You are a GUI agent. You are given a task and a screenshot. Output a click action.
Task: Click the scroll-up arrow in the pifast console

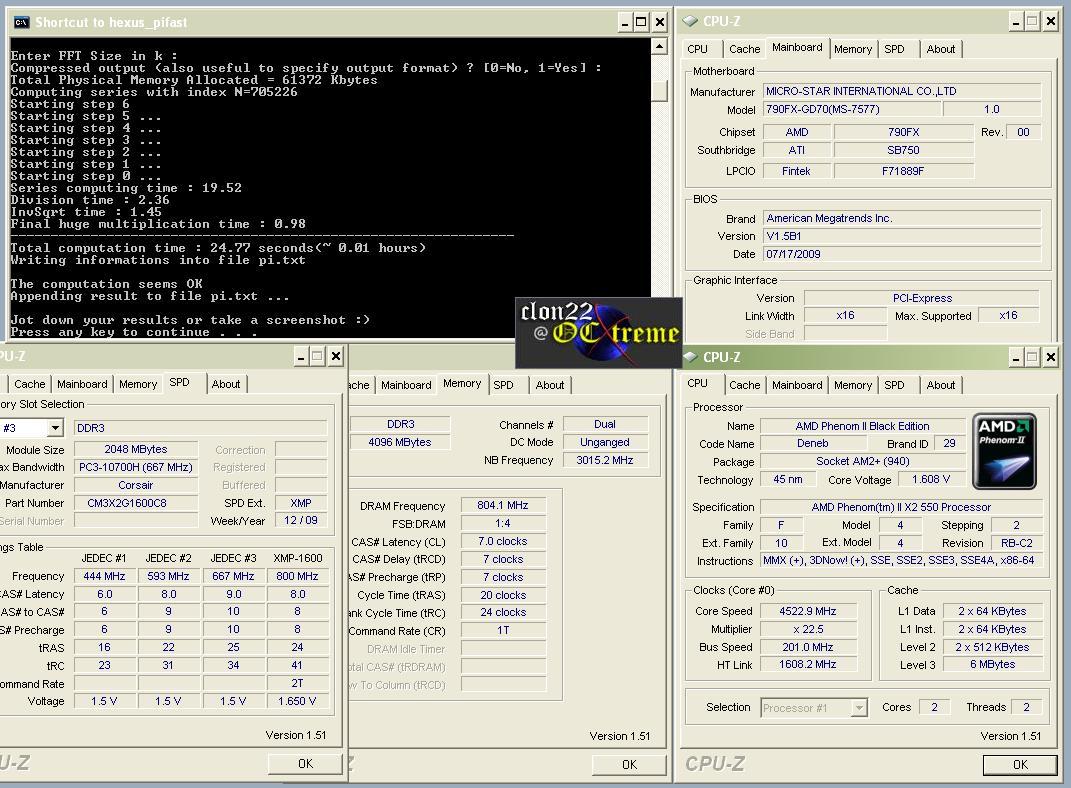coord(659,46)
